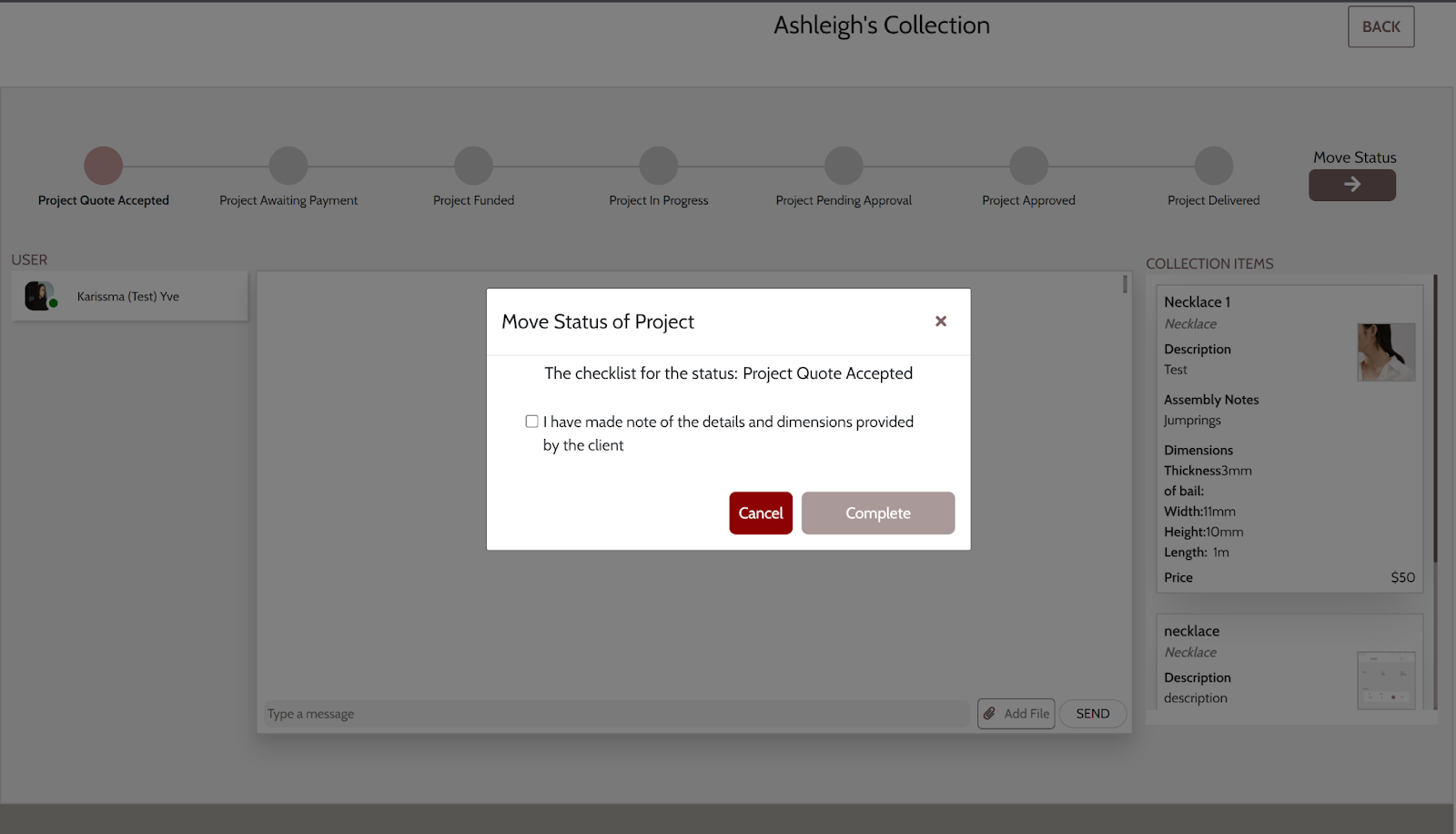Select the Project Quote Accepted status circle

(104, 166)
